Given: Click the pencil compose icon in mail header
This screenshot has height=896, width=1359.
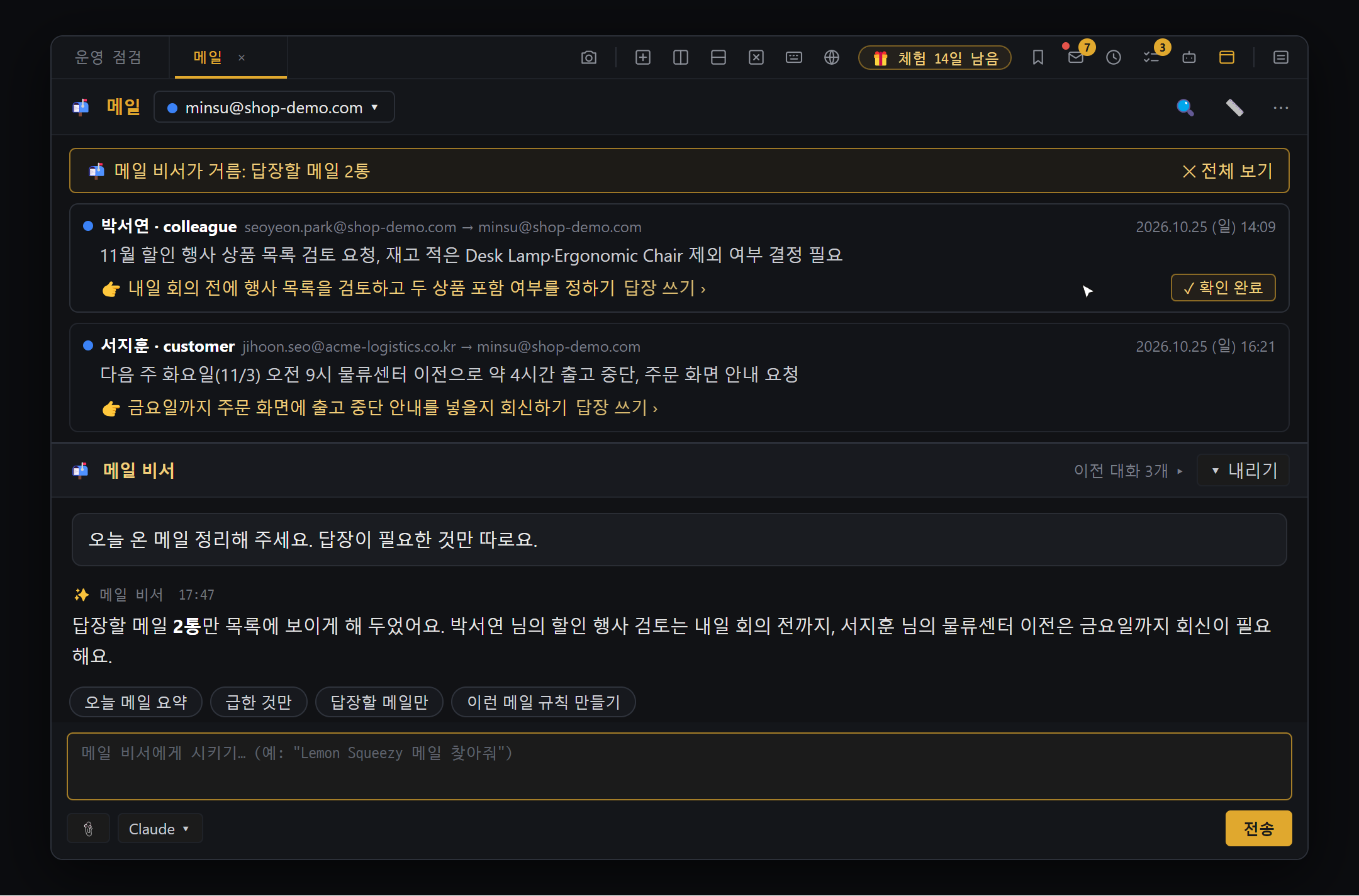Looking at the screenshot, I should point(1234,108).
